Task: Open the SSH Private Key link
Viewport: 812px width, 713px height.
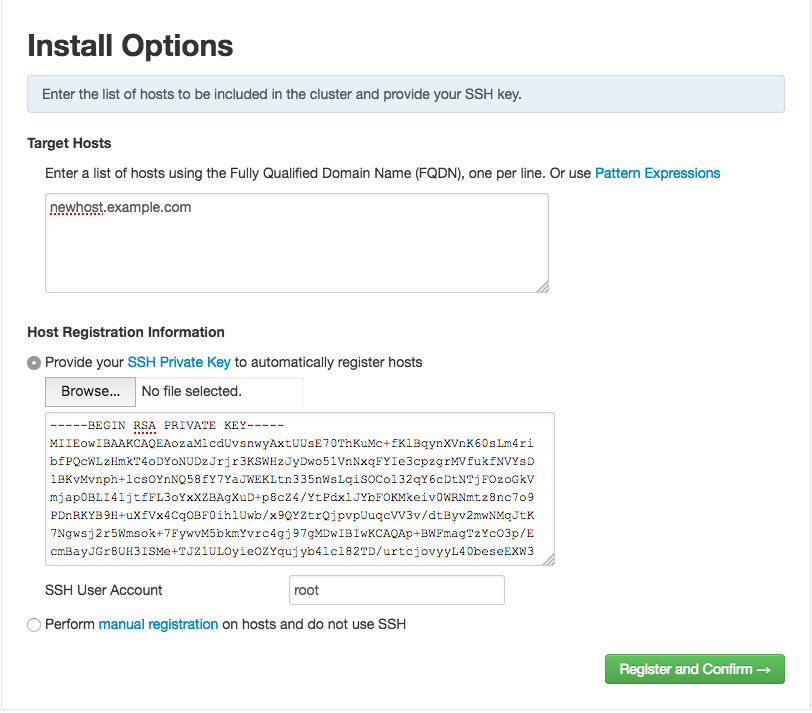Action: [179, 362]
